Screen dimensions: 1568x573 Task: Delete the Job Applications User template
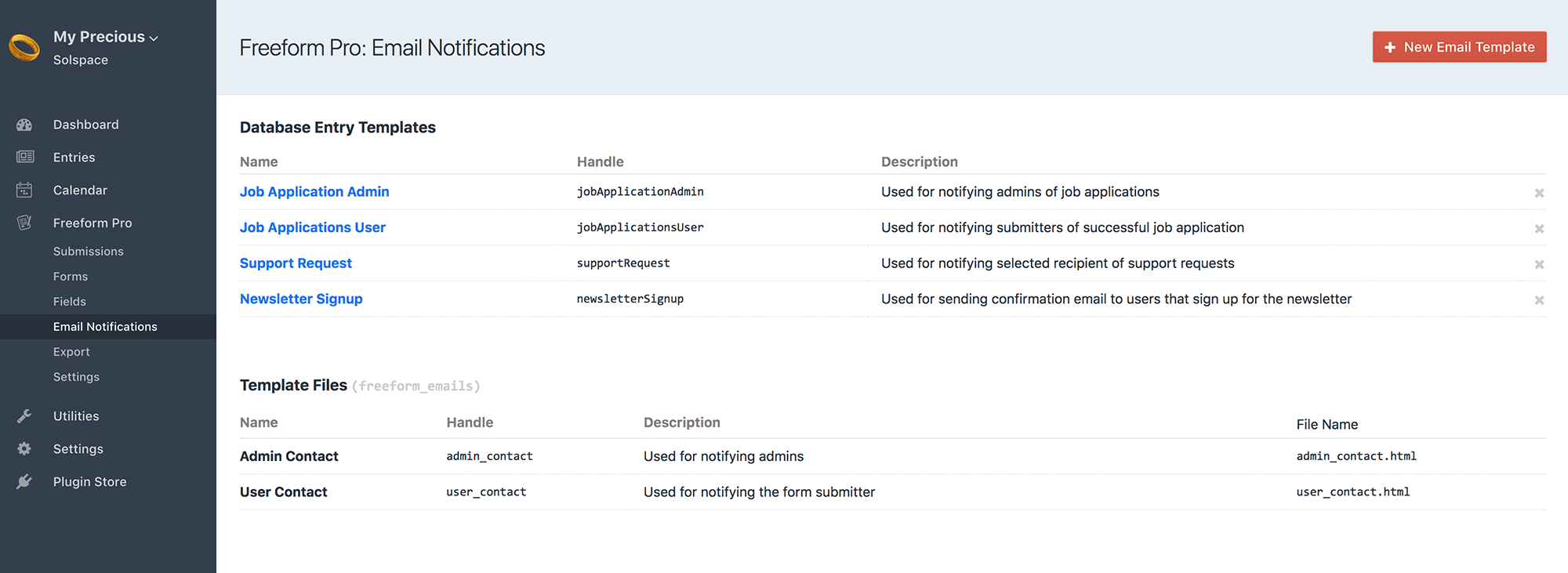(x=1539, y=229)
